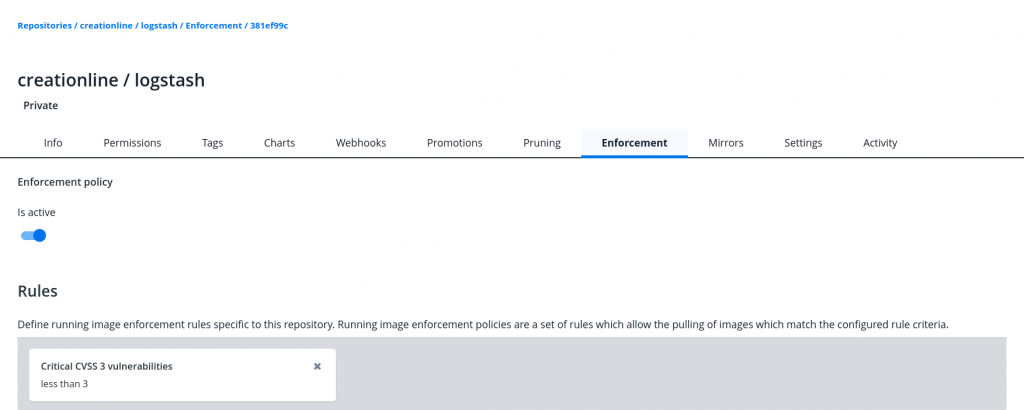Image resolution: width=1024 pixels, height=410 pixels.
Task: Go to the Settings tab
Action: coord(803,143)
